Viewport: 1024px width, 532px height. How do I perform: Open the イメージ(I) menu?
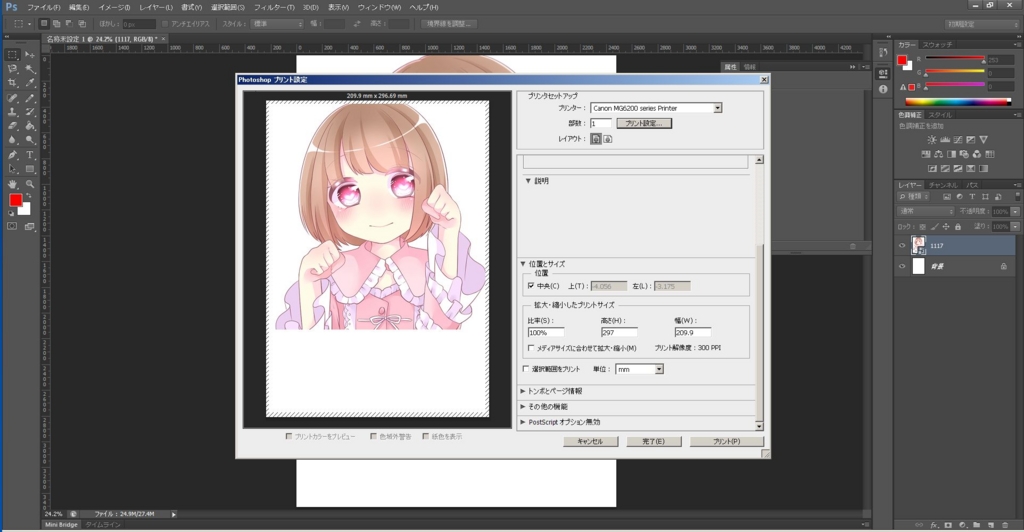pos(114,7)
